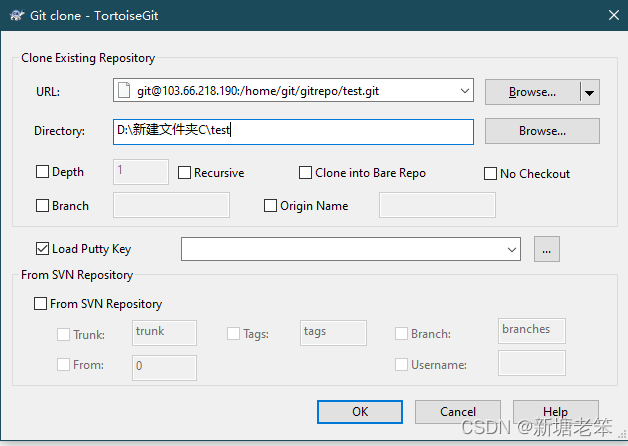Click the ... browse button for Putty key
The width and height of the screenshot is (628, 446).
point(547,249)
